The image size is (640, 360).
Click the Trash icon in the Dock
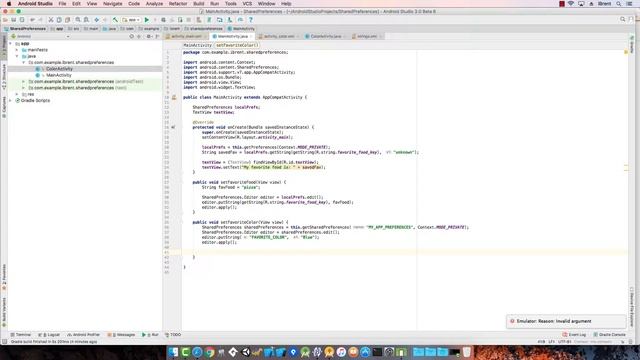tap(467, 352)
